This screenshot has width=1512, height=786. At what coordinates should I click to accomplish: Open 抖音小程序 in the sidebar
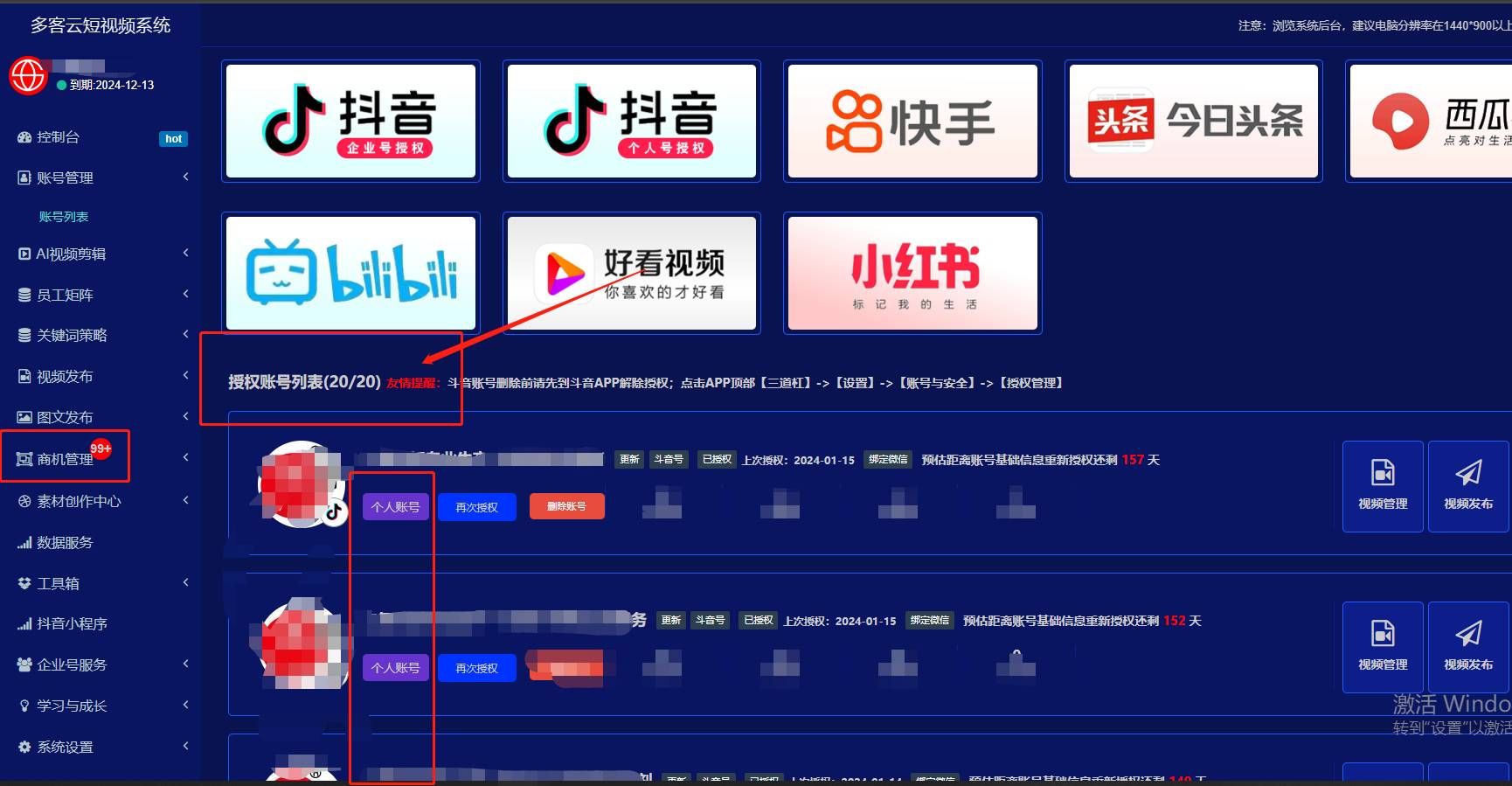[x=62, y=623]
